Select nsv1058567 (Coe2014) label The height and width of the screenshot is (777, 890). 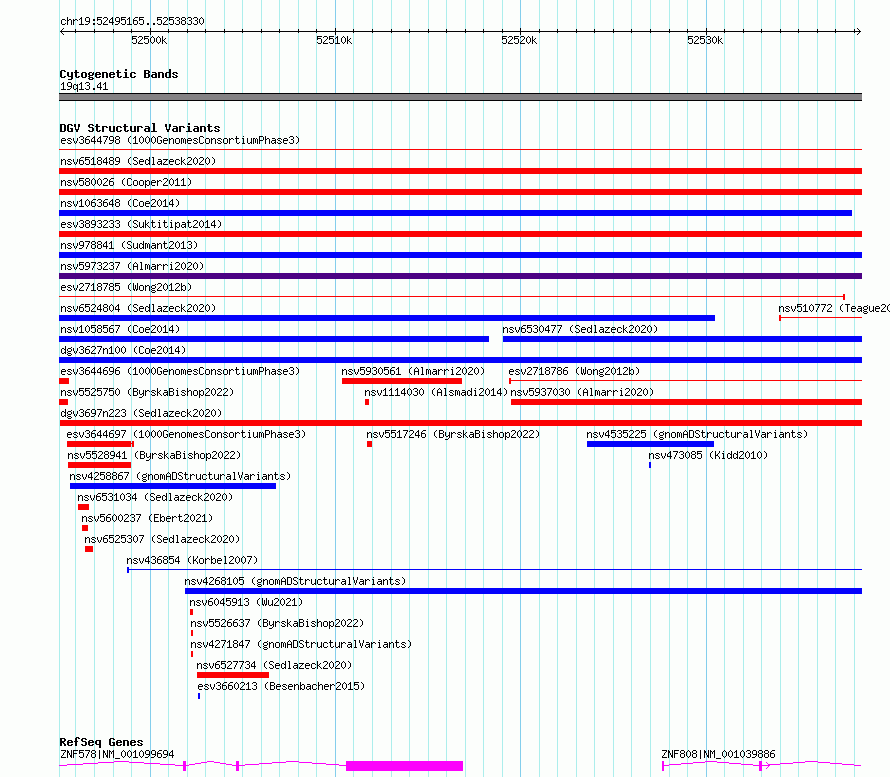(120, 329)
